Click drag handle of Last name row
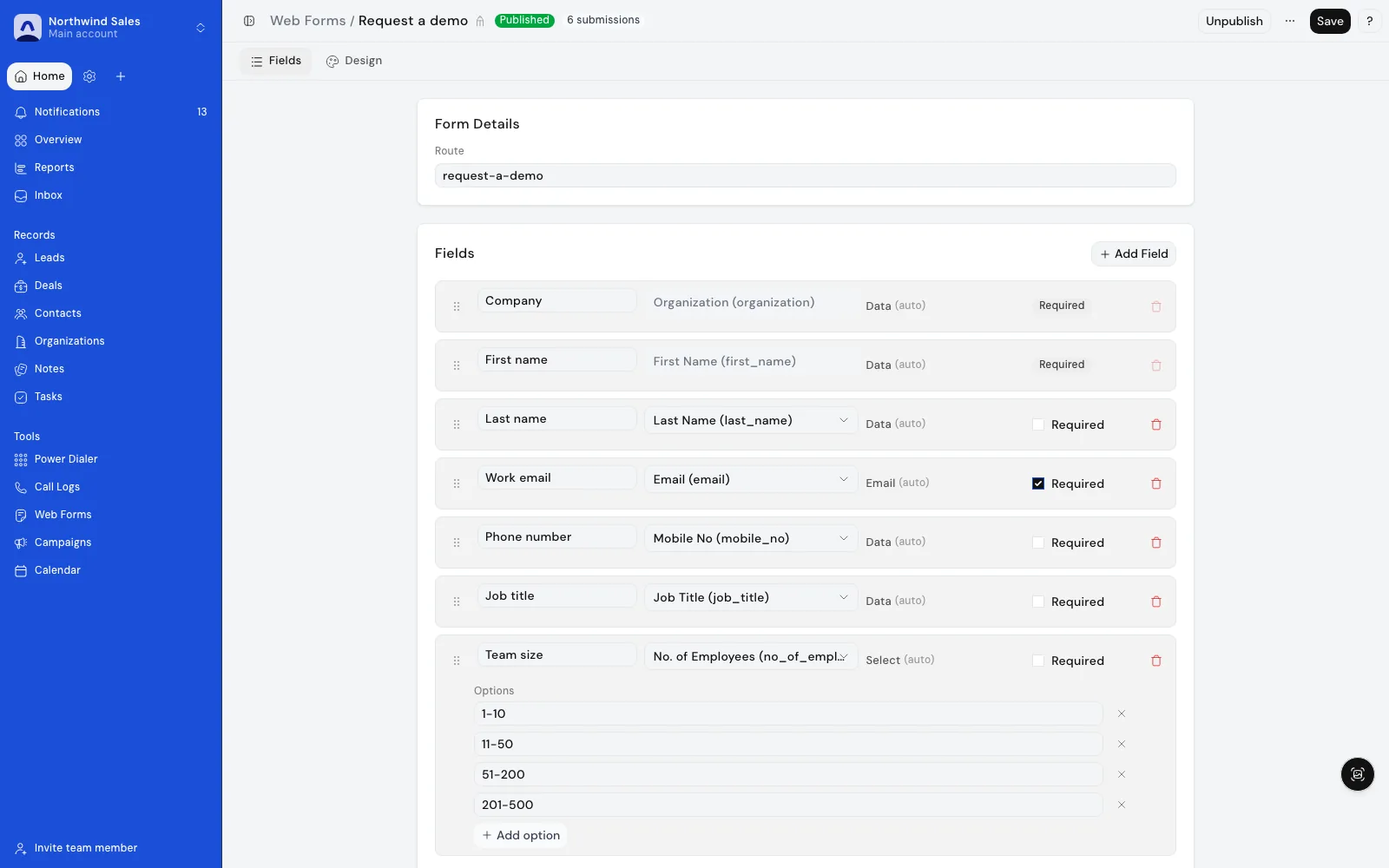Viewport: 1389px width, 868px height. click(x=457, y=424)
